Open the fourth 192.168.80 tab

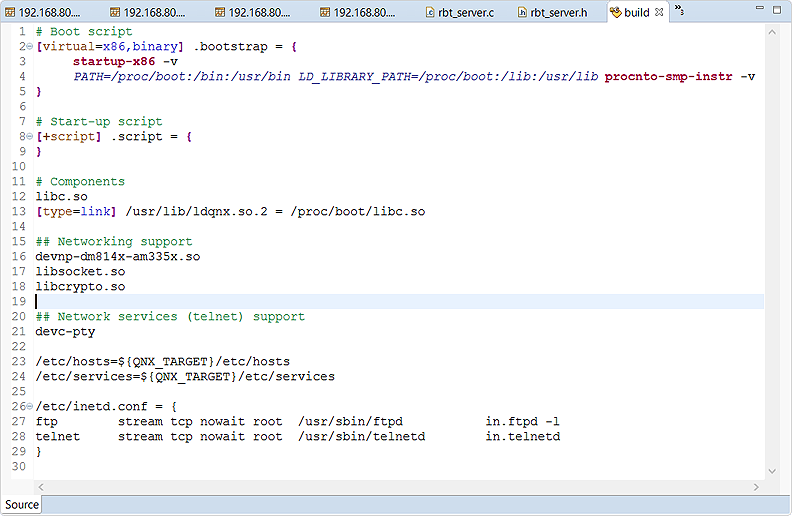point(362,12)
